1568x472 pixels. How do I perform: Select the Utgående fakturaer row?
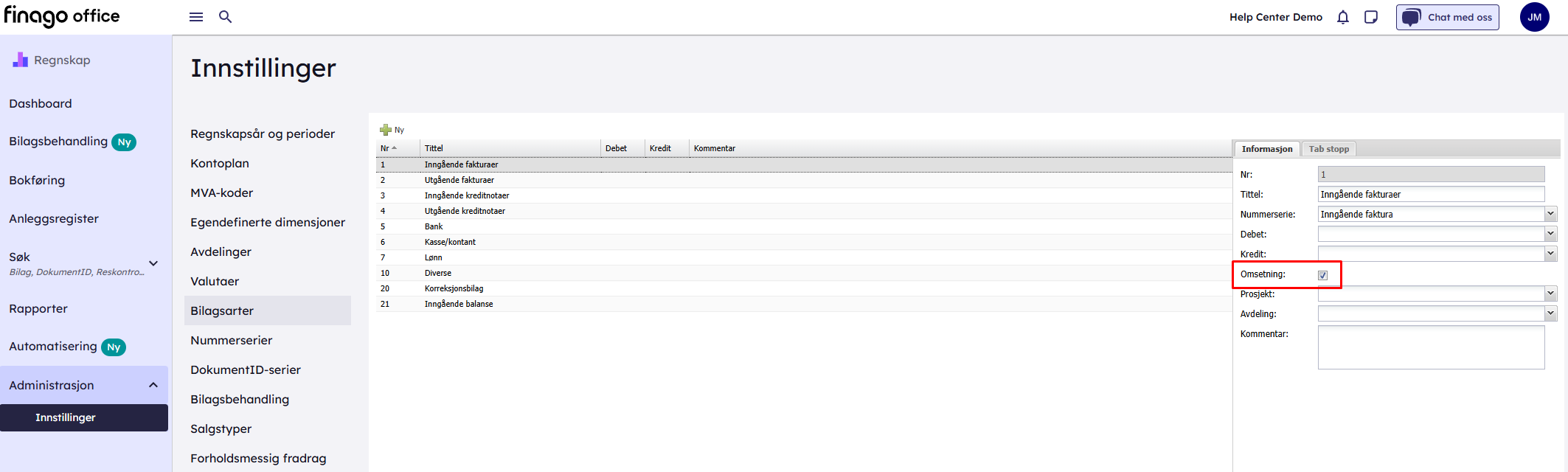click(459, 180)
